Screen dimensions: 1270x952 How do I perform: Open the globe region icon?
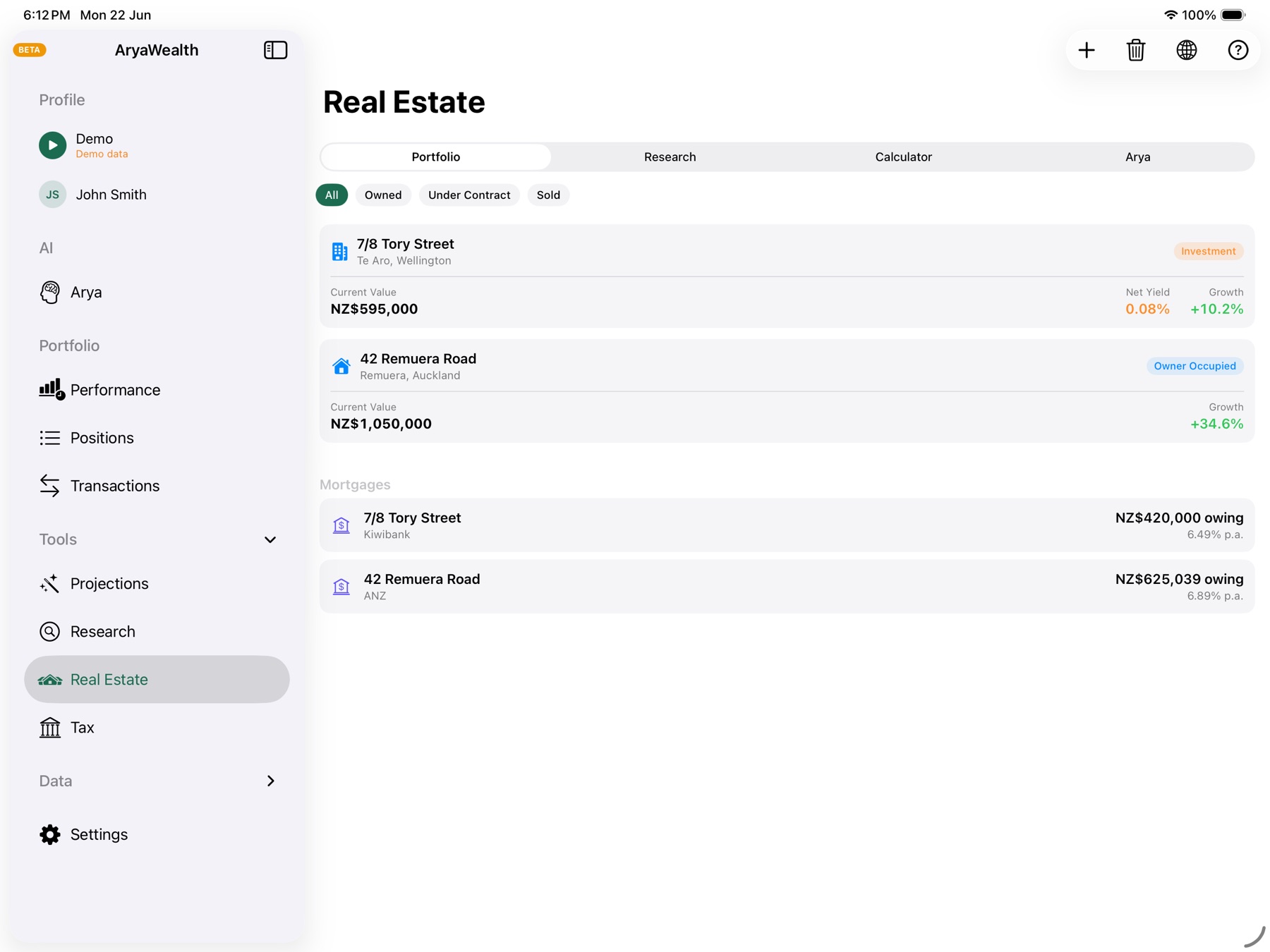1187,50
